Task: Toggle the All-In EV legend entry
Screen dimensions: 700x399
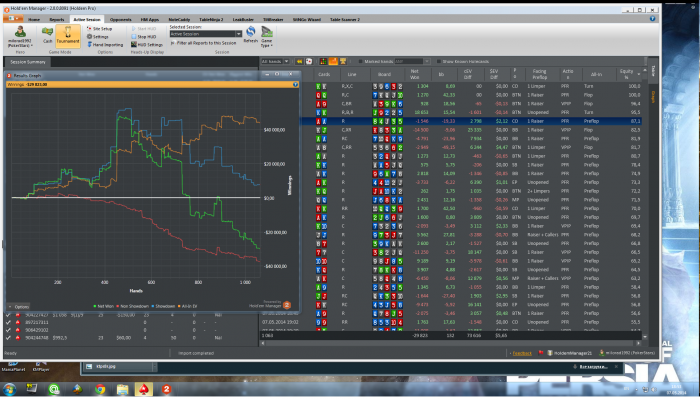Action: (x=188, y=306)
